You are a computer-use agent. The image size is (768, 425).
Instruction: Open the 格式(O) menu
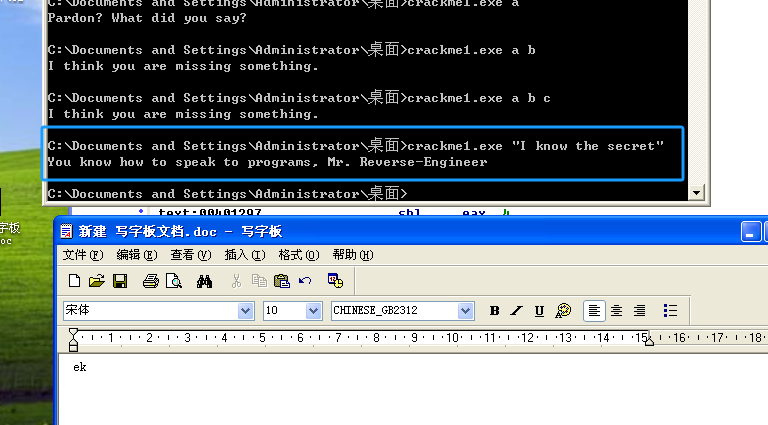pos(299,255)
